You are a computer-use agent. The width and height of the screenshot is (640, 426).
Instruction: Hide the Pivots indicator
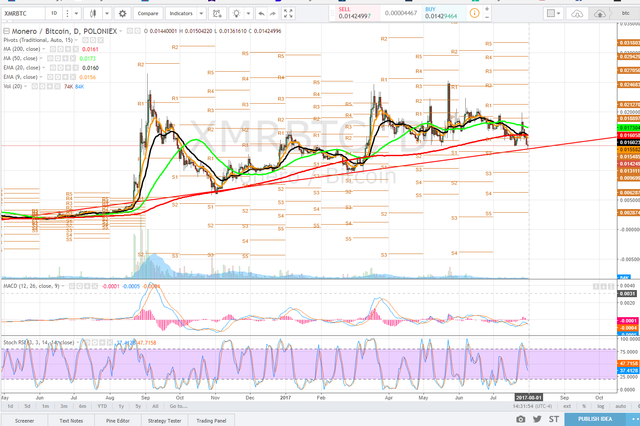(86, 40)
